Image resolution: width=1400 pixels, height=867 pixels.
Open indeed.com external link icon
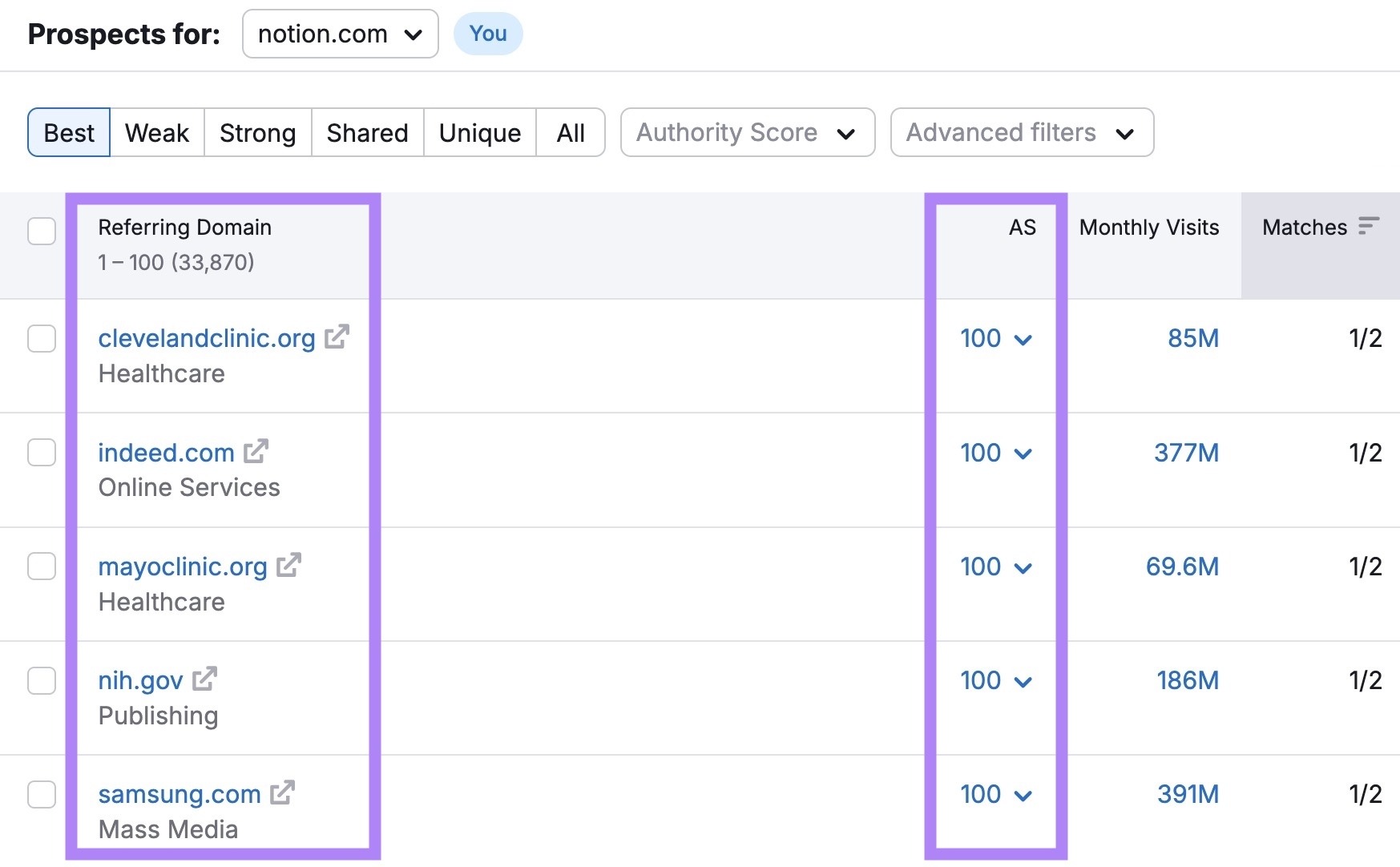coord(256,451)
